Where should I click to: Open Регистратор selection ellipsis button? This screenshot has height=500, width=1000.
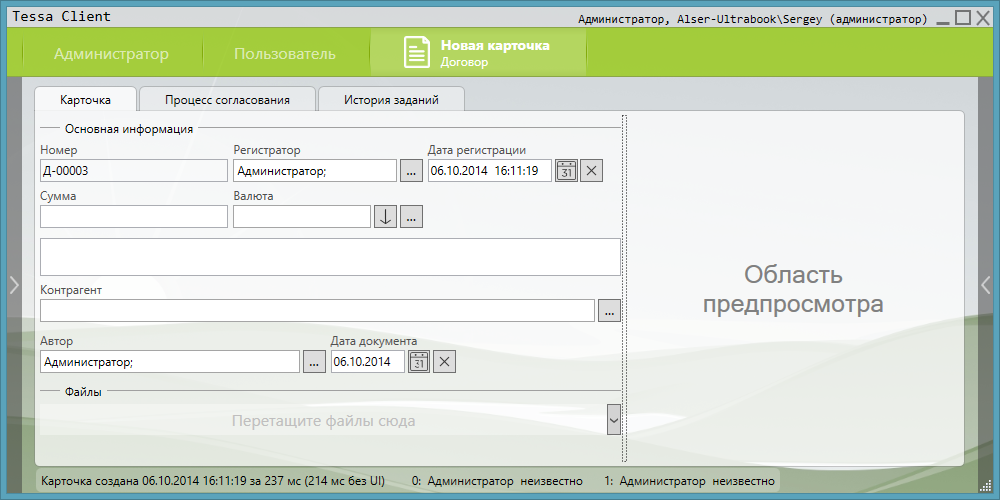pos(411,171)
